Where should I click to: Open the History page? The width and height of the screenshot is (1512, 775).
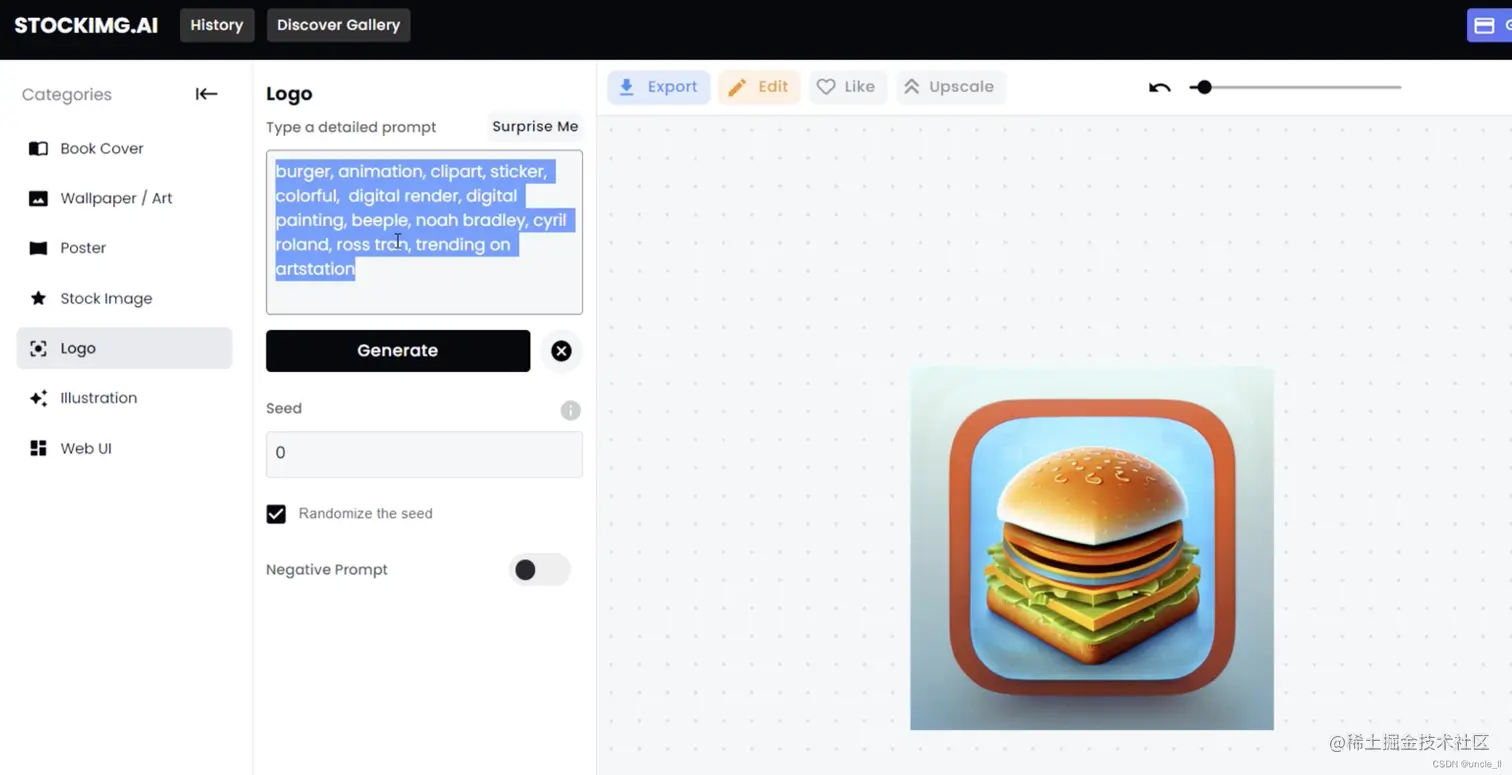pos(217,25)
